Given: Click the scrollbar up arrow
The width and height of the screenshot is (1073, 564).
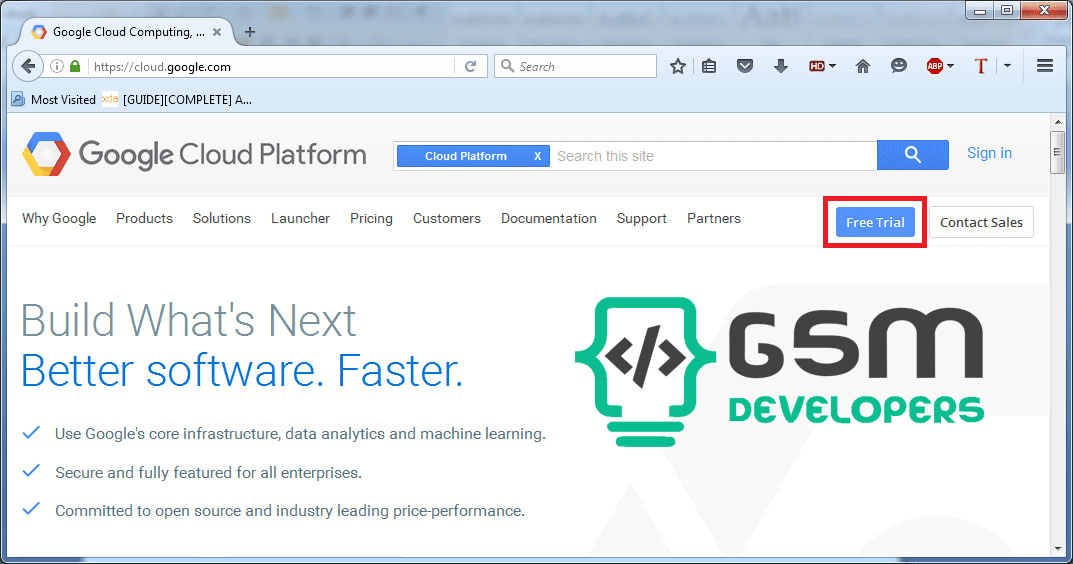Looking at the screenshot, I should (1058, 122).
